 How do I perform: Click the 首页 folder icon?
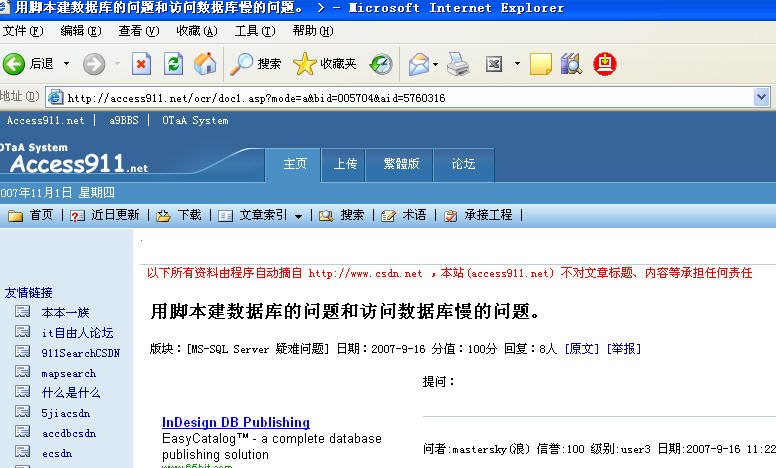15,216
